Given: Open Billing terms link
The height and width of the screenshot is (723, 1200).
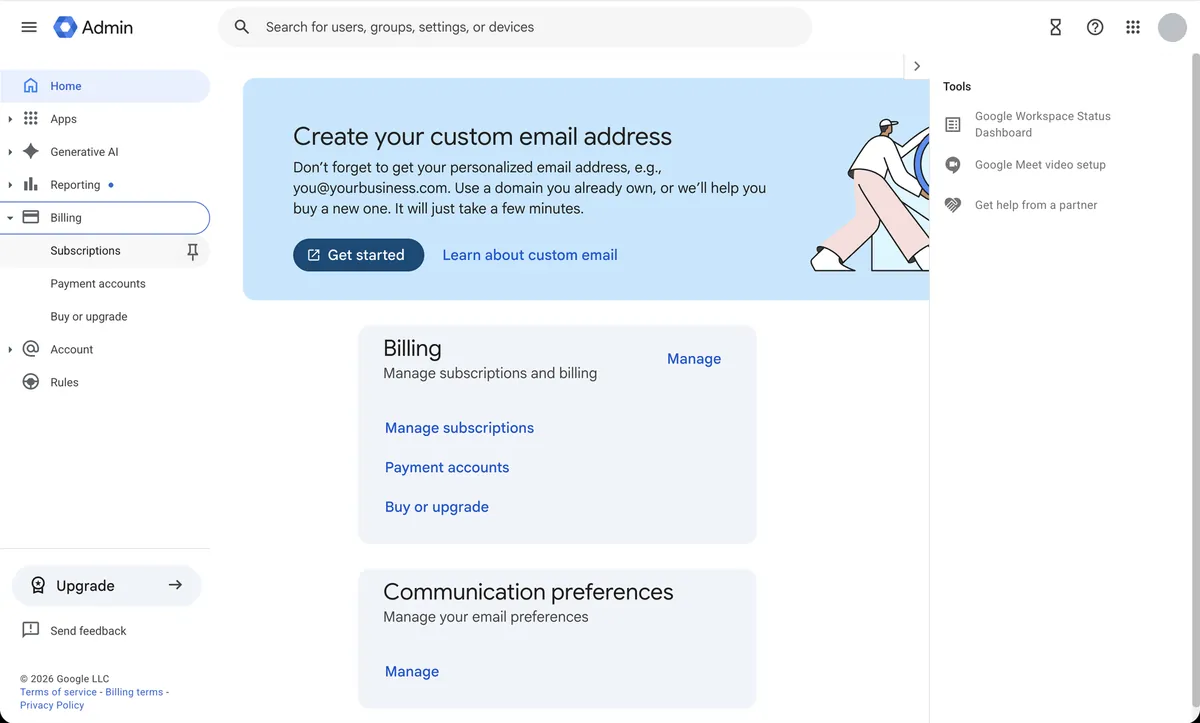Looking at the screenshot, I should 134,692.
